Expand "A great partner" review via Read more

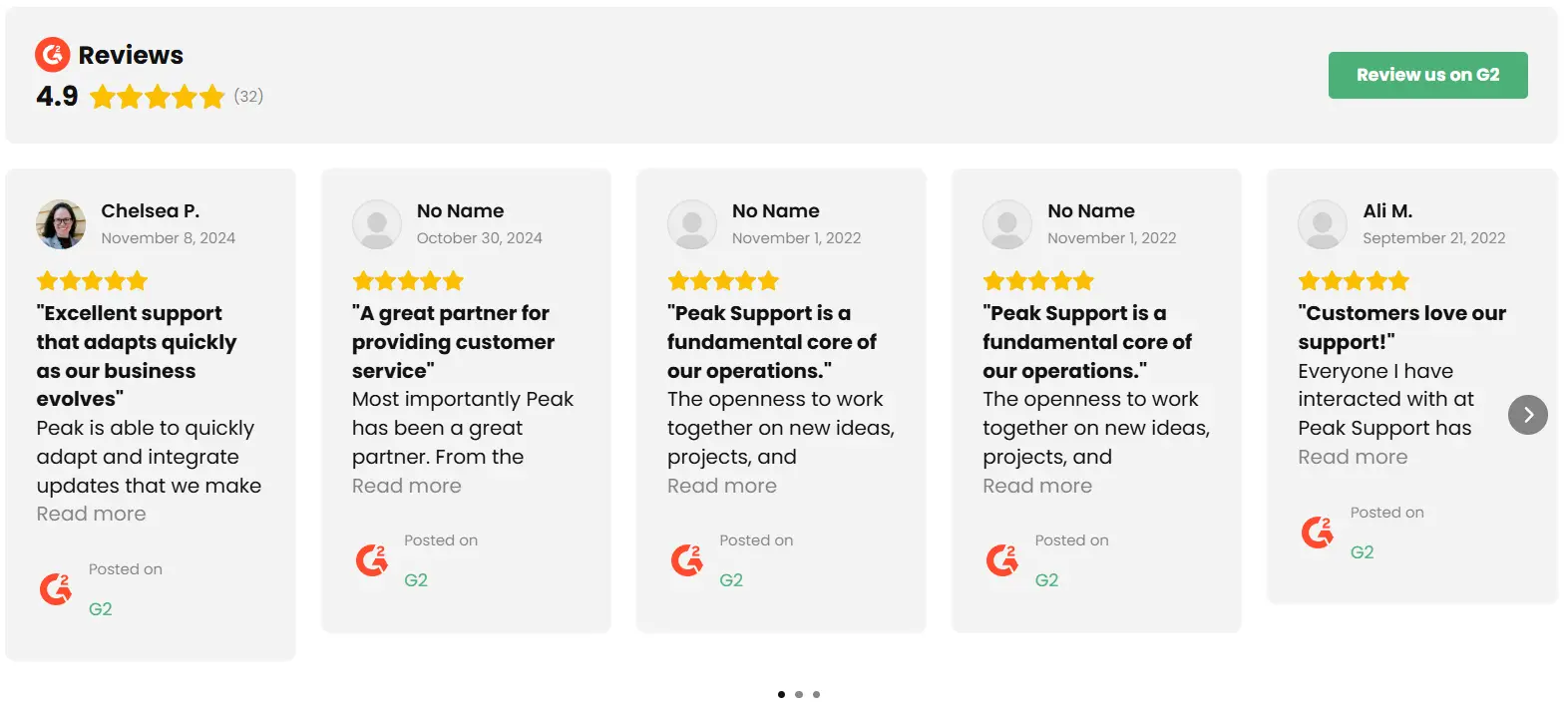[x=407, y=486]
